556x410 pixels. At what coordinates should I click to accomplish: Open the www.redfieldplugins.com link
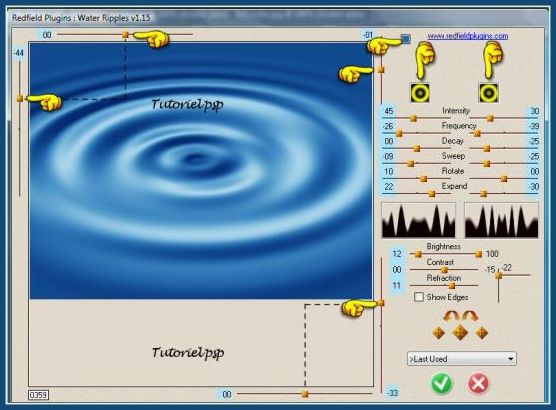pyautogui.click(x=468, y=36)
